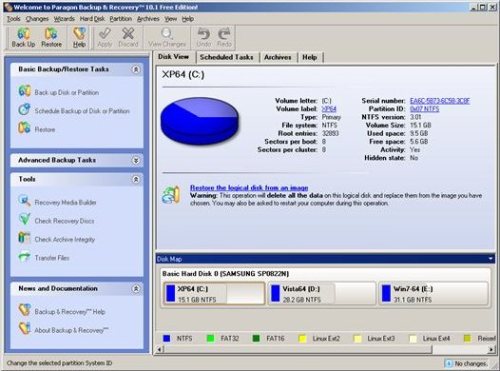Select the Vista64 (D:) partition block
Viewport: 500px width, 371px height.
pyautogui.click(x=322, y=293)
